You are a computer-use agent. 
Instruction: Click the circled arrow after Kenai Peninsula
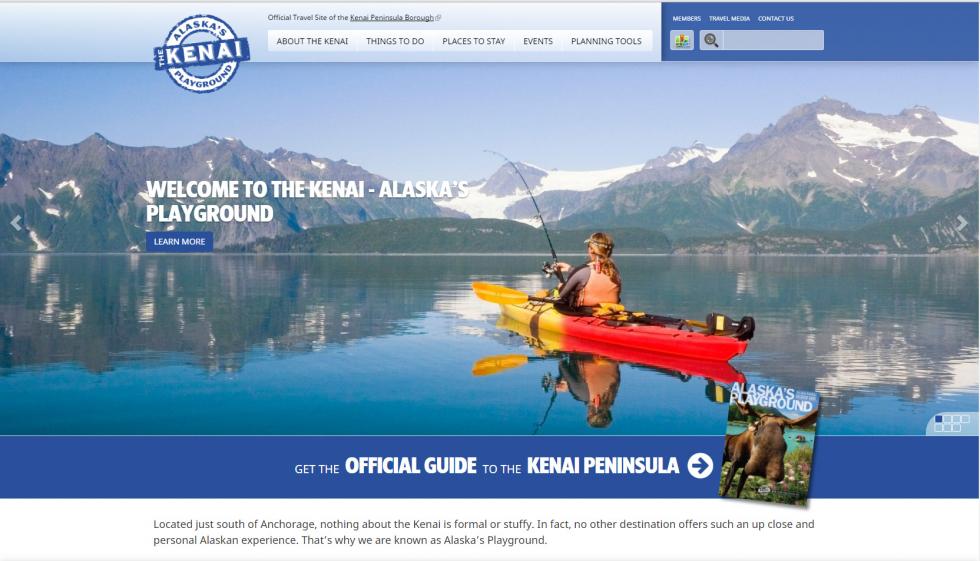point(700,465)
